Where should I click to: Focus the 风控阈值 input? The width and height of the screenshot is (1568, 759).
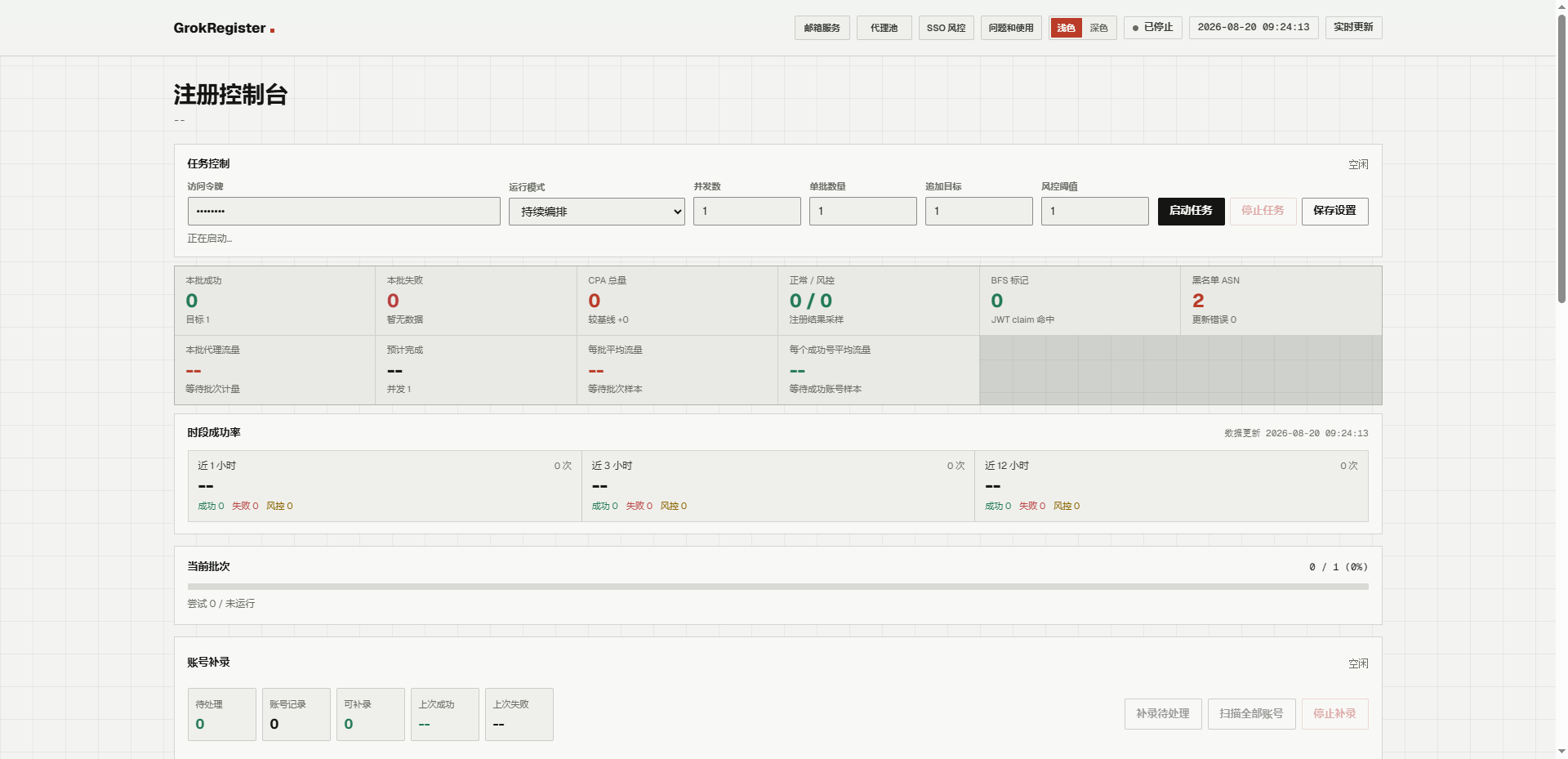pos(1094,211)
